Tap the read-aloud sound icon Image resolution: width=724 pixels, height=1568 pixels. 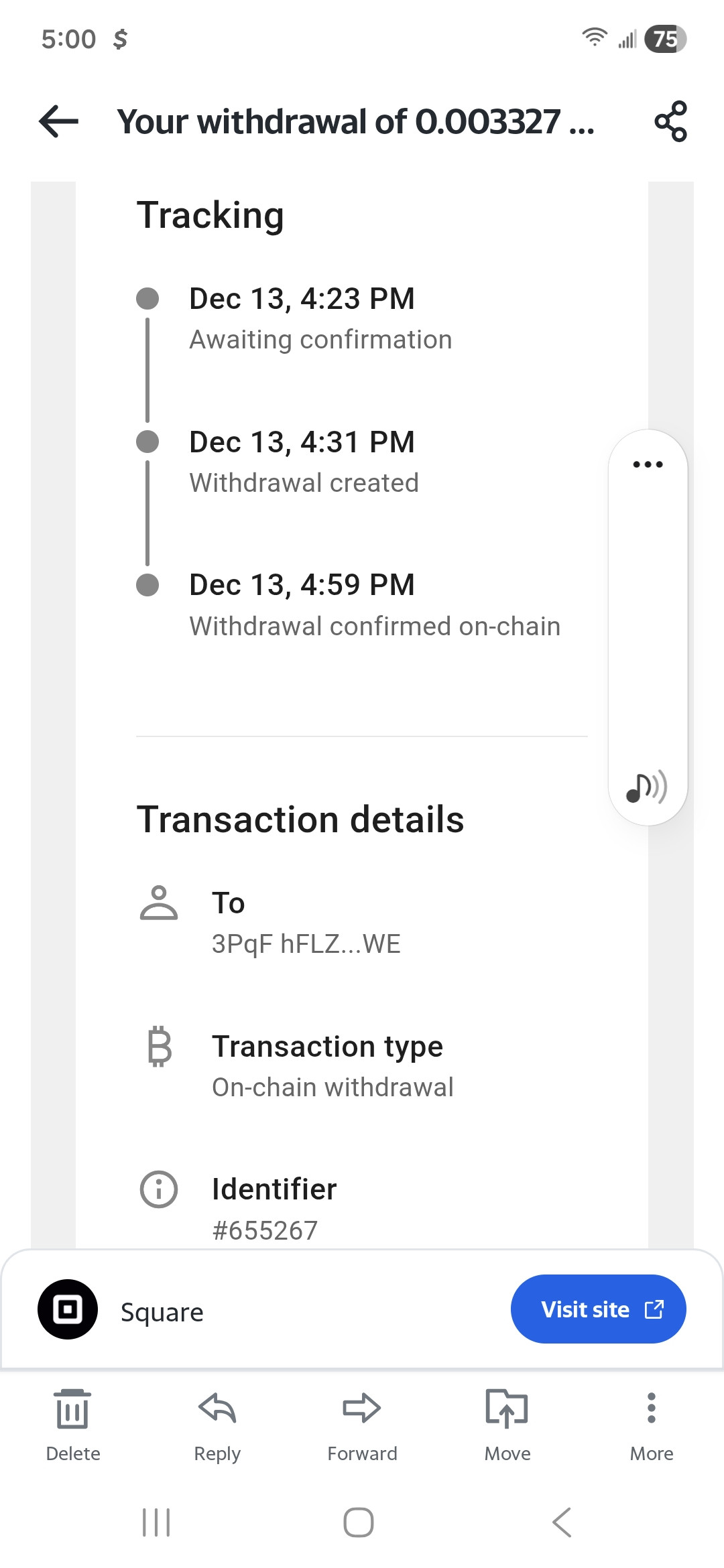coord(646,787)
